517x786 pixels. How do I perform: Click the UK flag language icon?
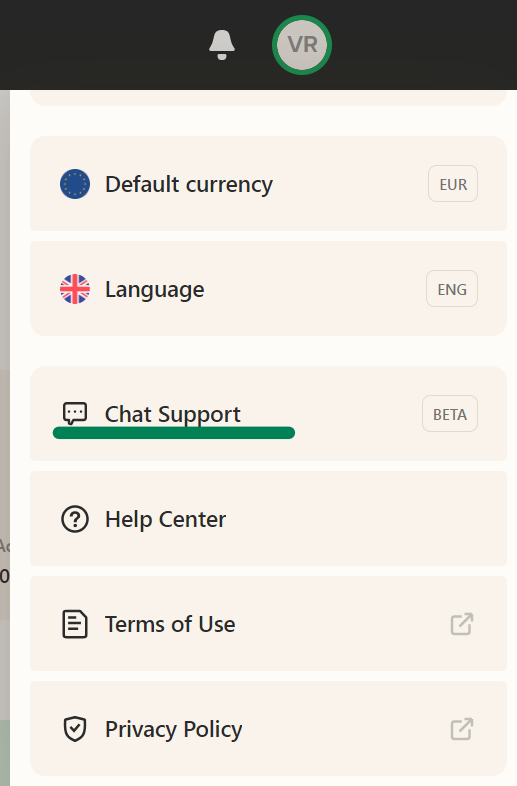(x=75, y=289)
